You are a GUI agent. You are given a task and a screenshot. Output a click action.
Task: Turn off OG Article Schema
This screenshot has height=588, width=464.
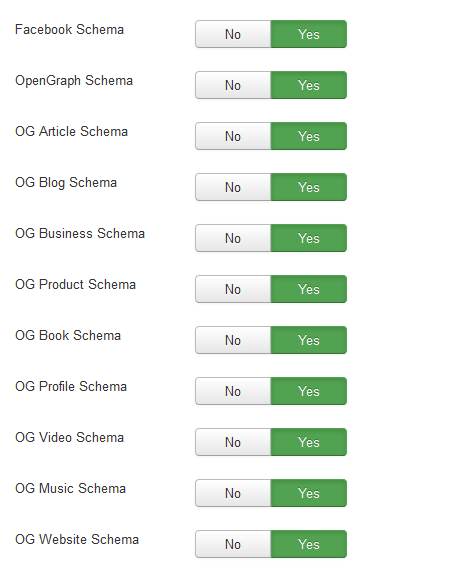[x=233, y=136]
